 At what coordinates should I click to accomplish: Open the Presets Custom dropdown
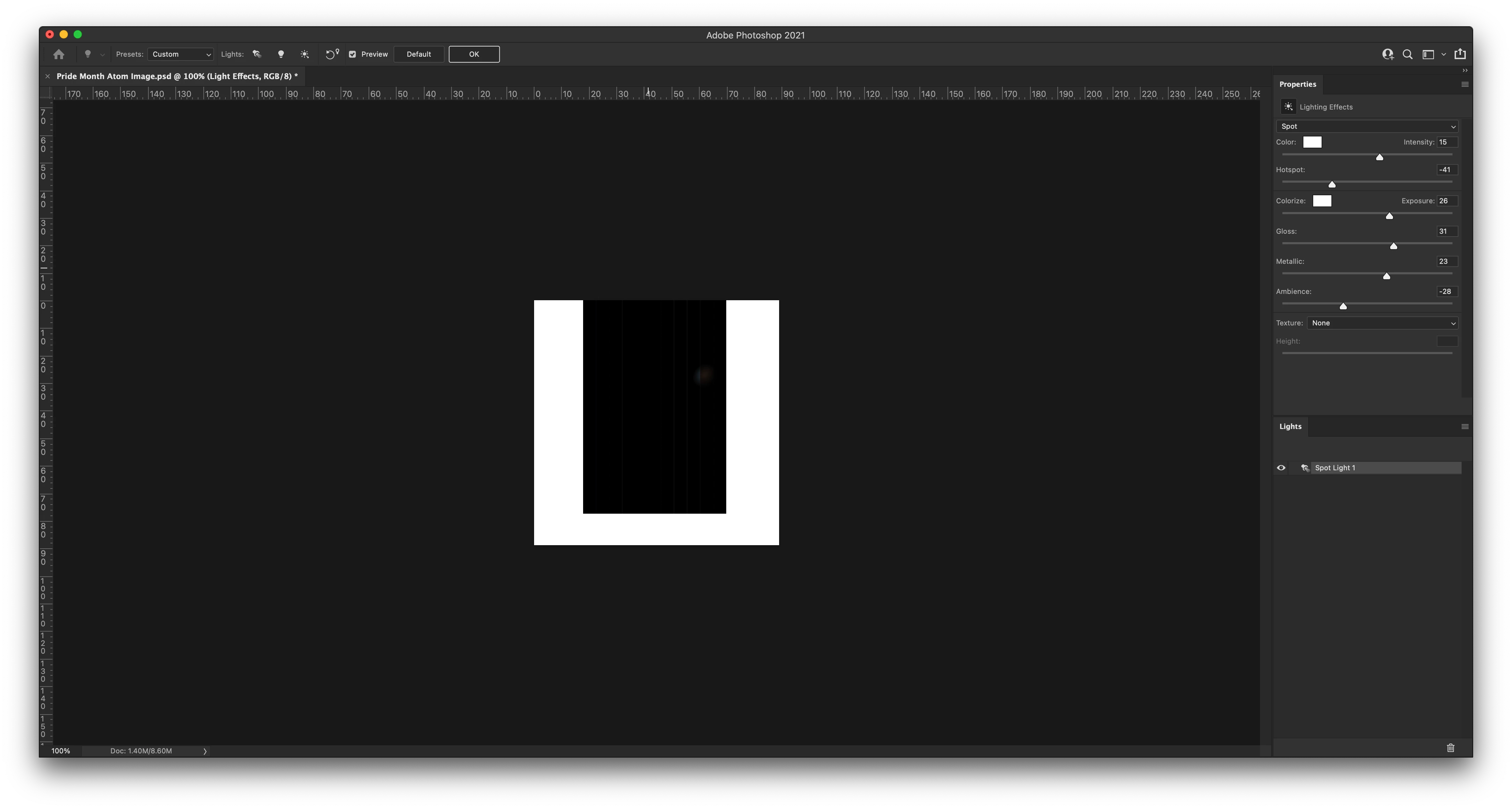point(180,54)
